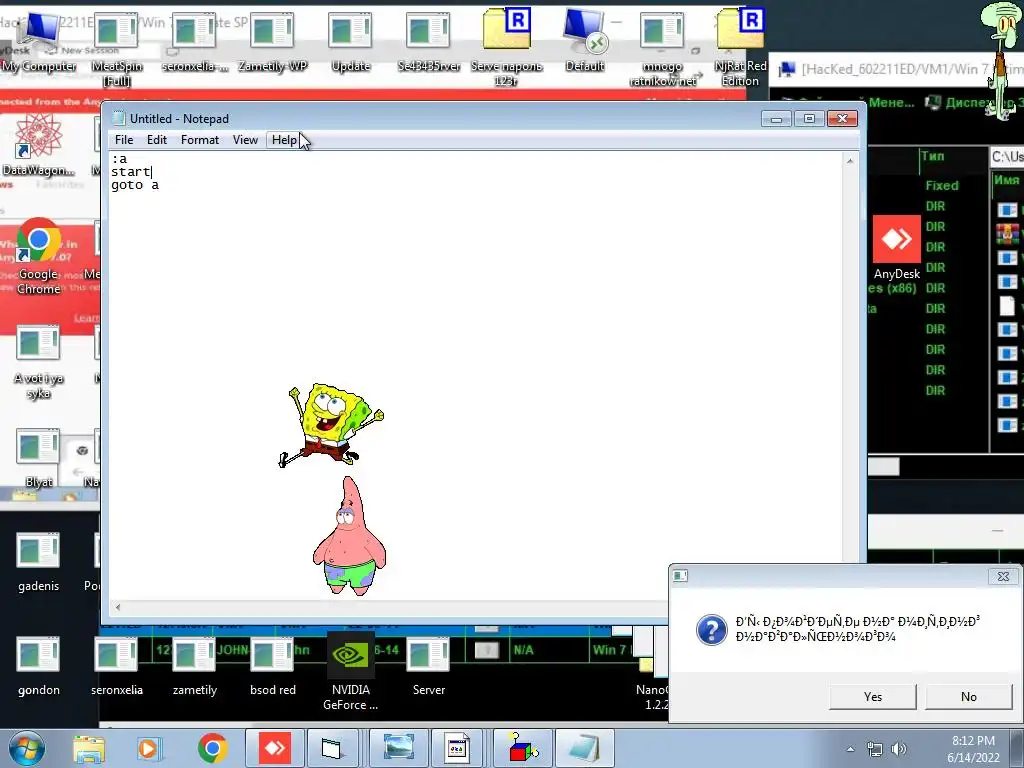
Task: Select the Se43435rver desktop icon
Action: pos(428,40)
